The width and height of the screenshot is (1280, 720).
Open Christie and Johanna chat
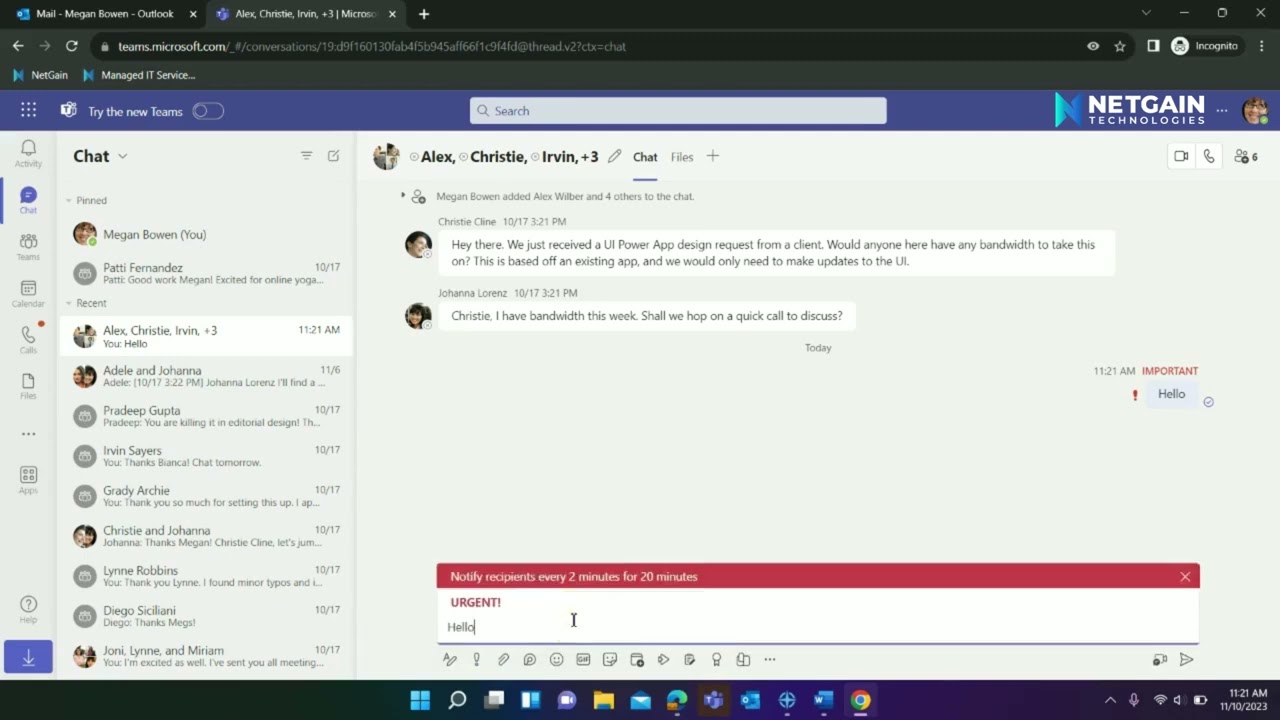pos(206,536)
